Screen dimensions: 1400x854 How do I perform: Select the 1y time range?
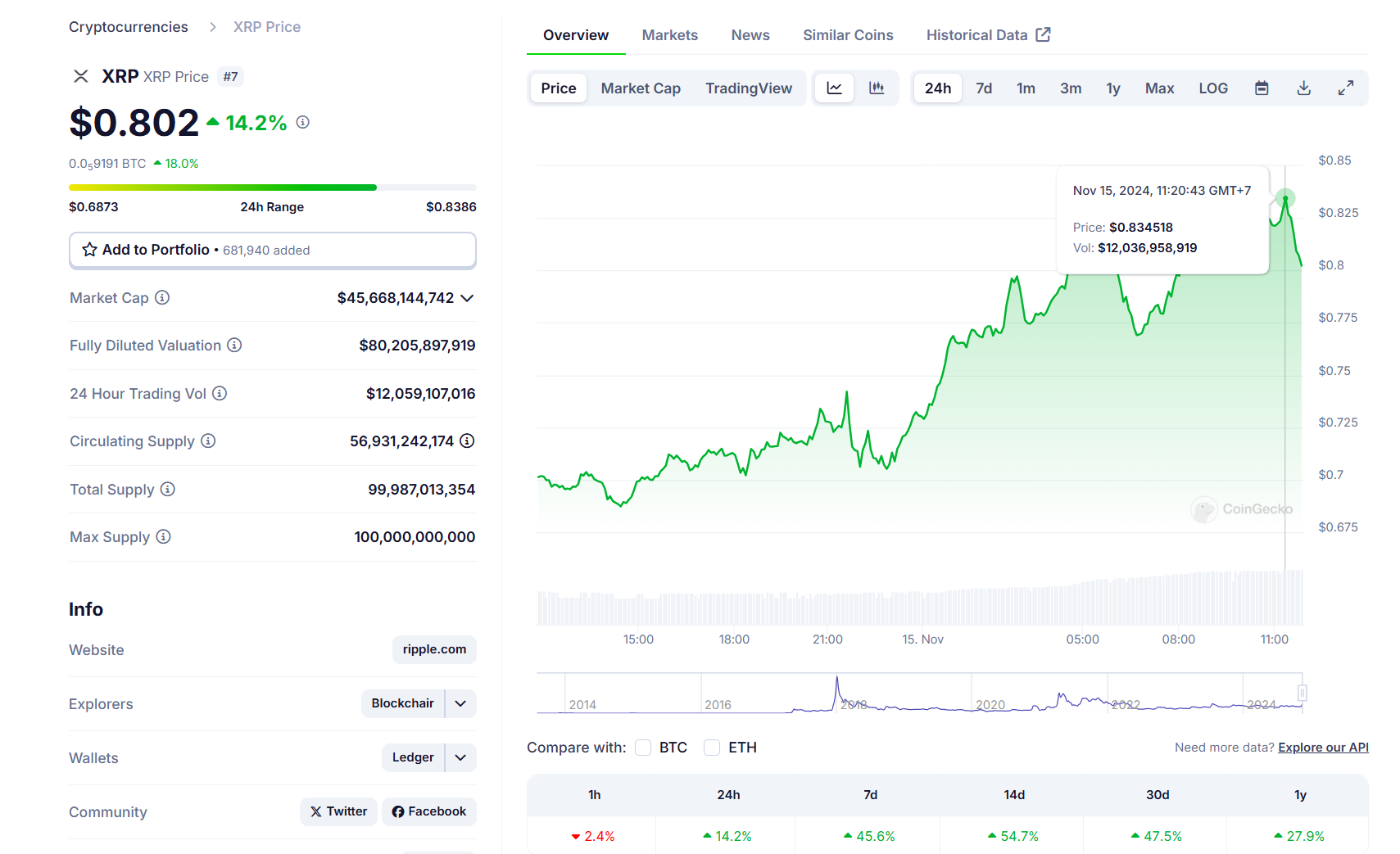coord(1113,88)
